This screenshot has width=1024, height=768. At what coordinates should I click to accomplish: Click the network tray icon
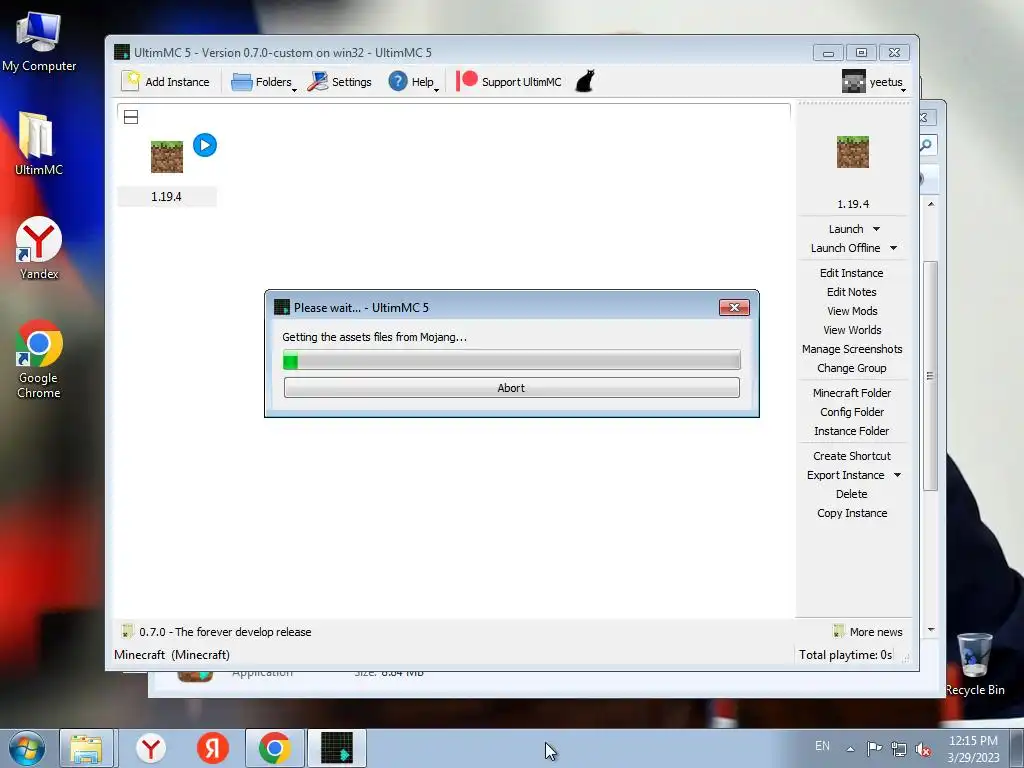pos(899,749)
